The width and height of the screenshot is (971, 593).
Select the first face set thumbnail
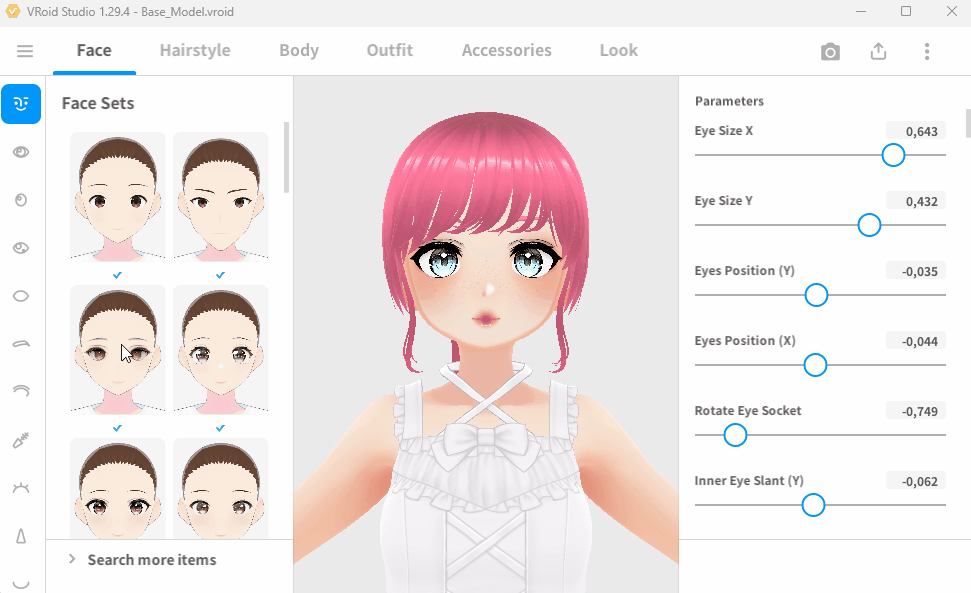[x=117, y=197]
